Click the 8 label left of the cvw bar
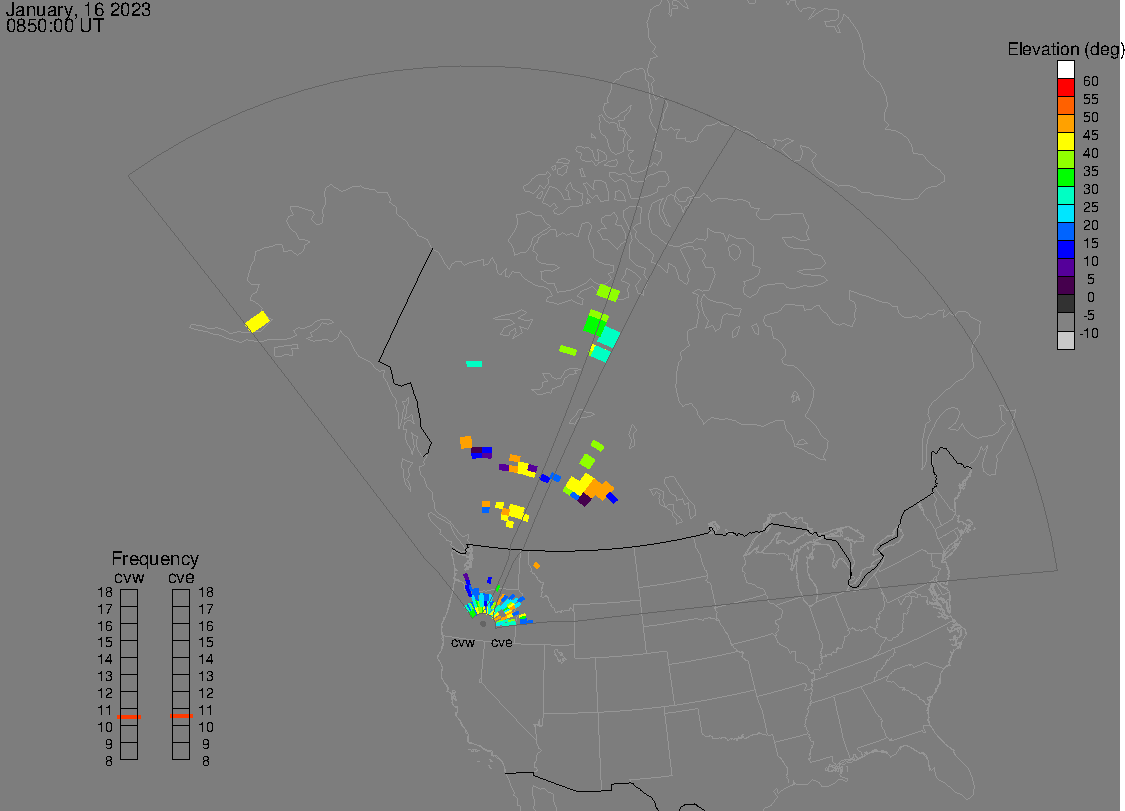The height and width of the screenshot is (811, 1125). point(108,761)
